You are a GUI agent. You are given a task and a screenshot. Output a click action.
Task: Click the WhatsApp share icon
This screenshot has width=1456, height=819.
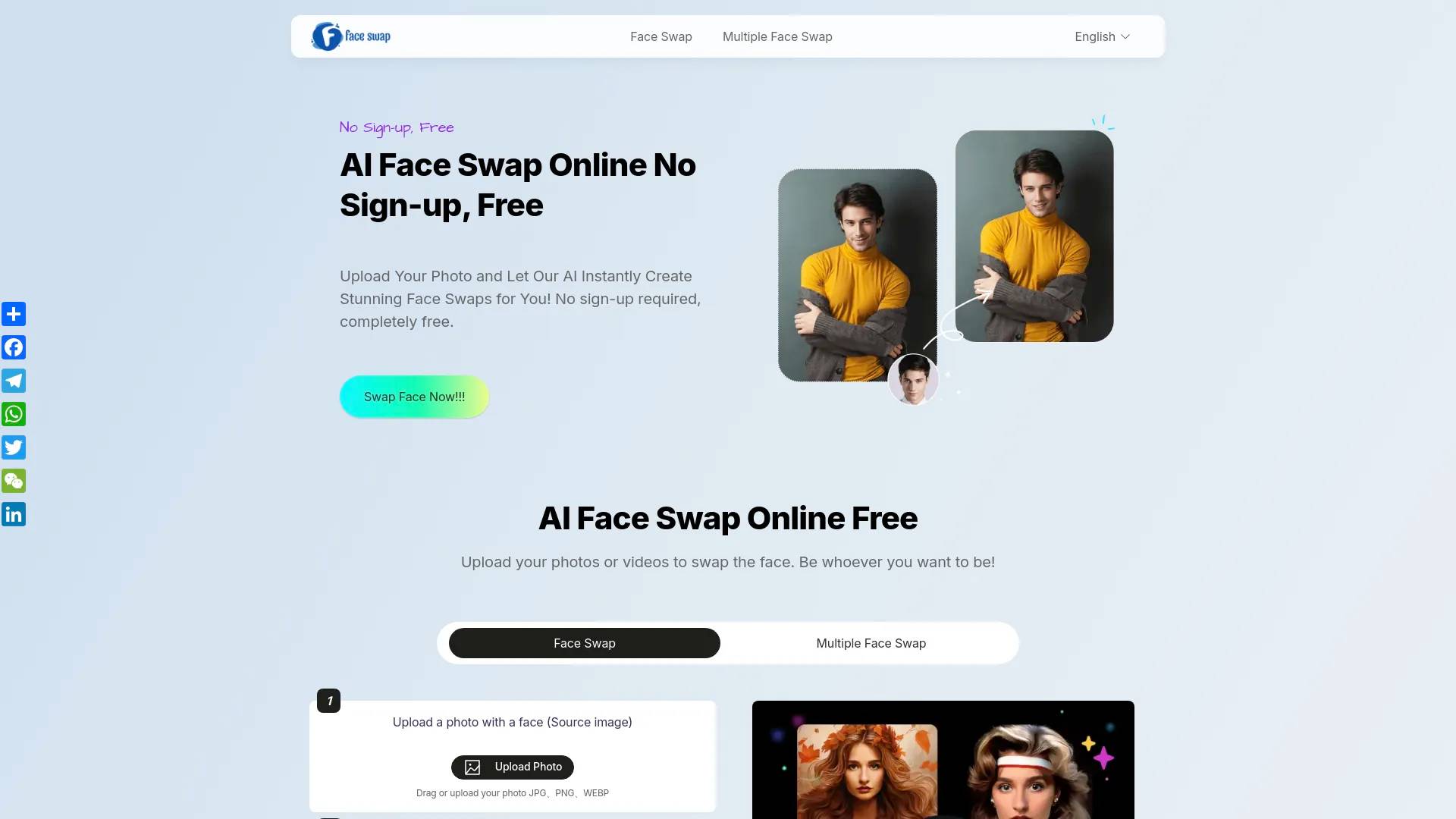[14, 414]
